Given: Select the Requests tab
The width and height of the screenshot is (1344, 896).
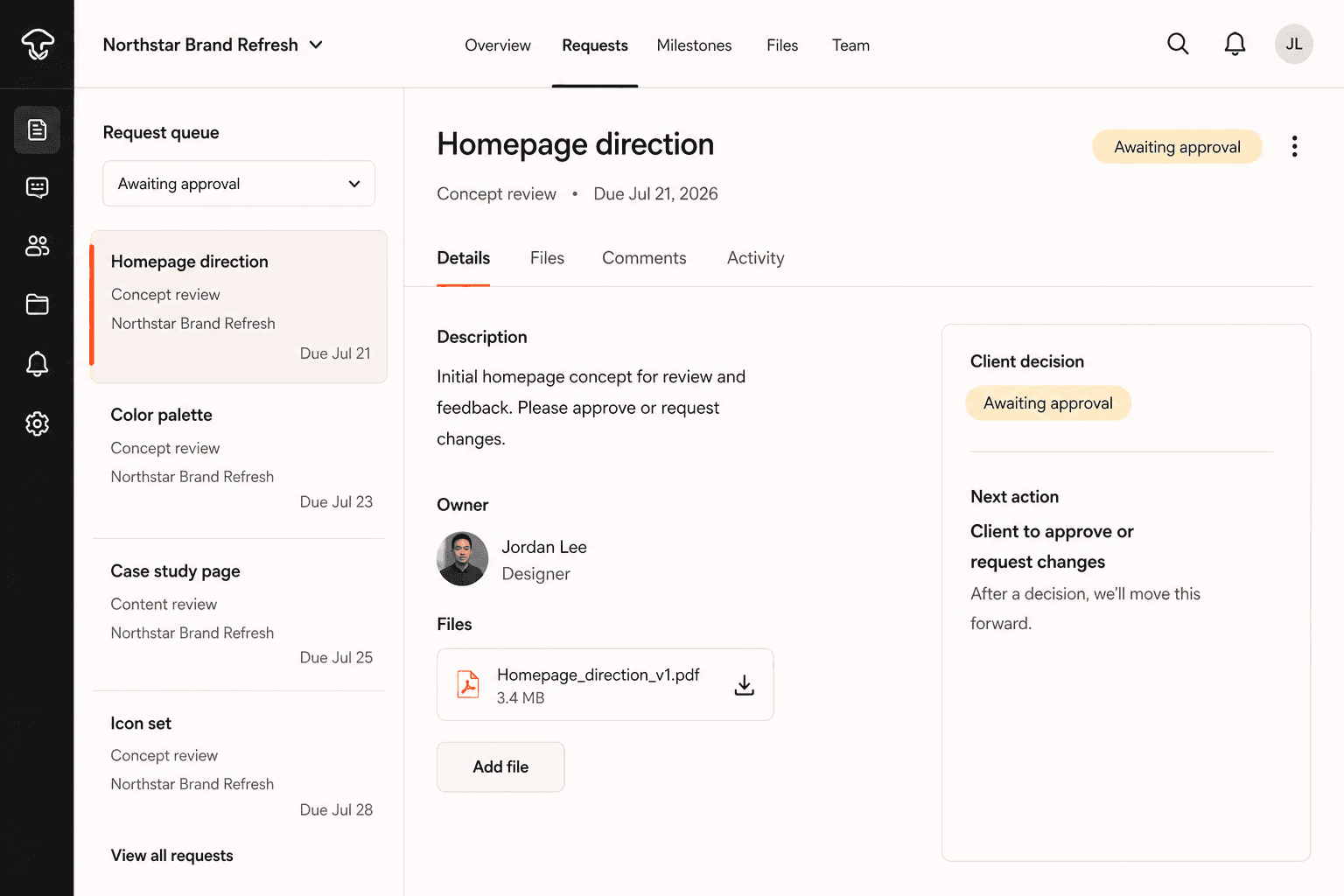Looking at the screenshot, I should [595, 45].
